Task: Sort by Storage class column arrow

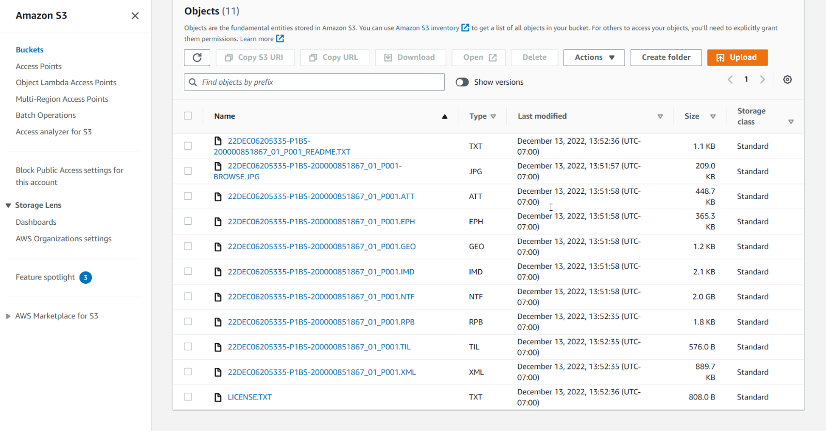Action: 791,122
